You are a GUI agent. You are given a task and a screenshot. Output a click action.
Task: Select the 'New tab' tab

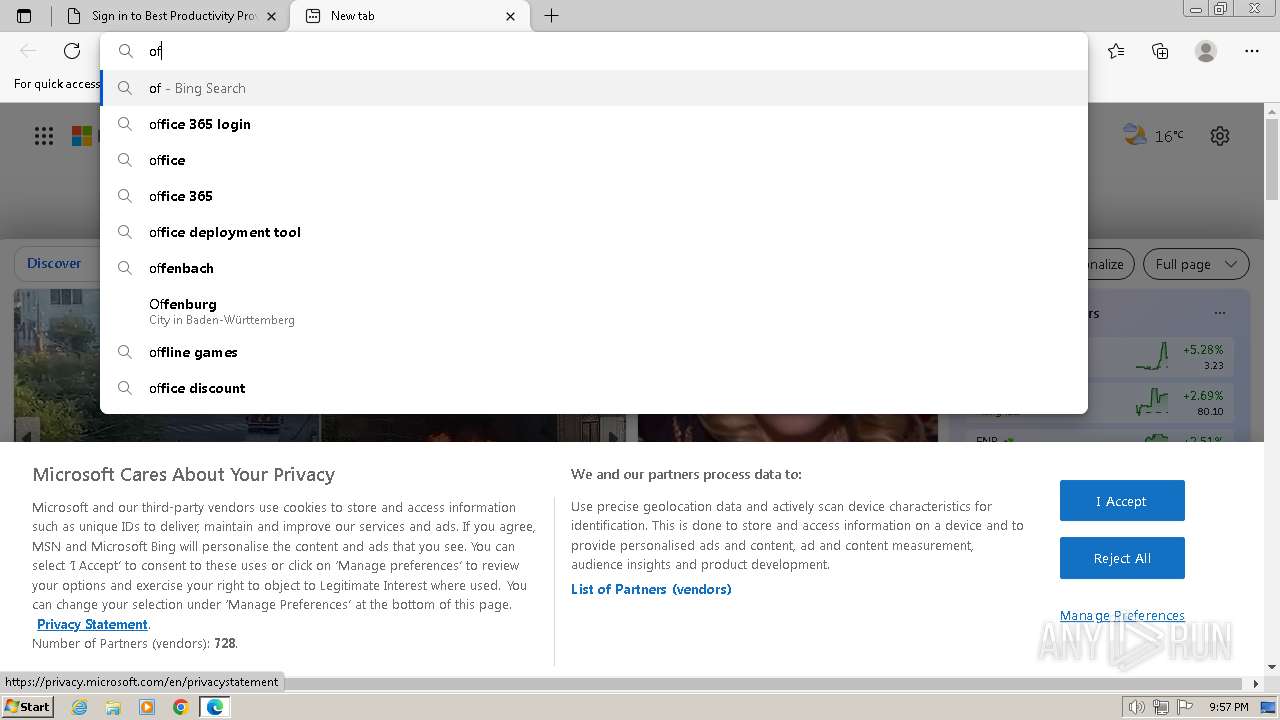pyautogui.click(x=409, y=16)
